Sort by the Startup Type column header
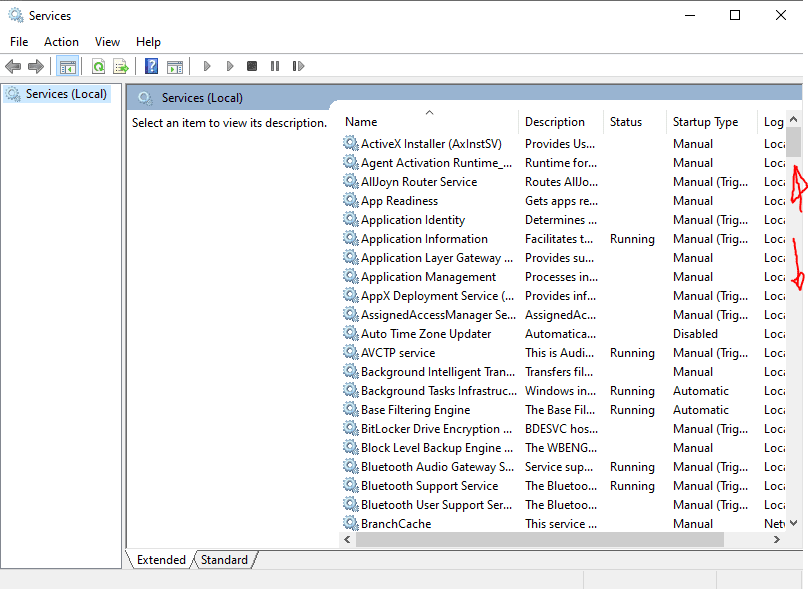 [712, 122]
